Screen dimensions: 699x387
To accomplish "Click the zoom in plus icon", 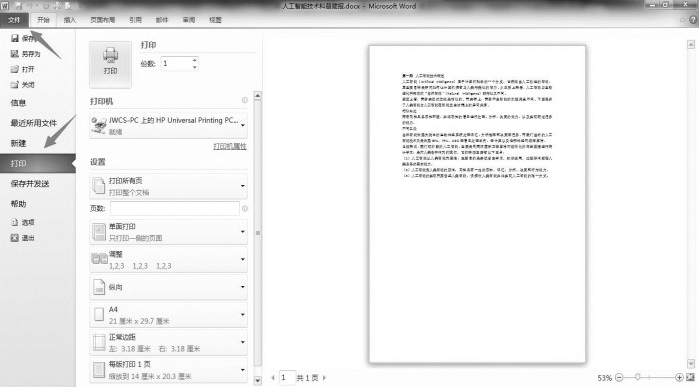I will (x=679, y=378).
